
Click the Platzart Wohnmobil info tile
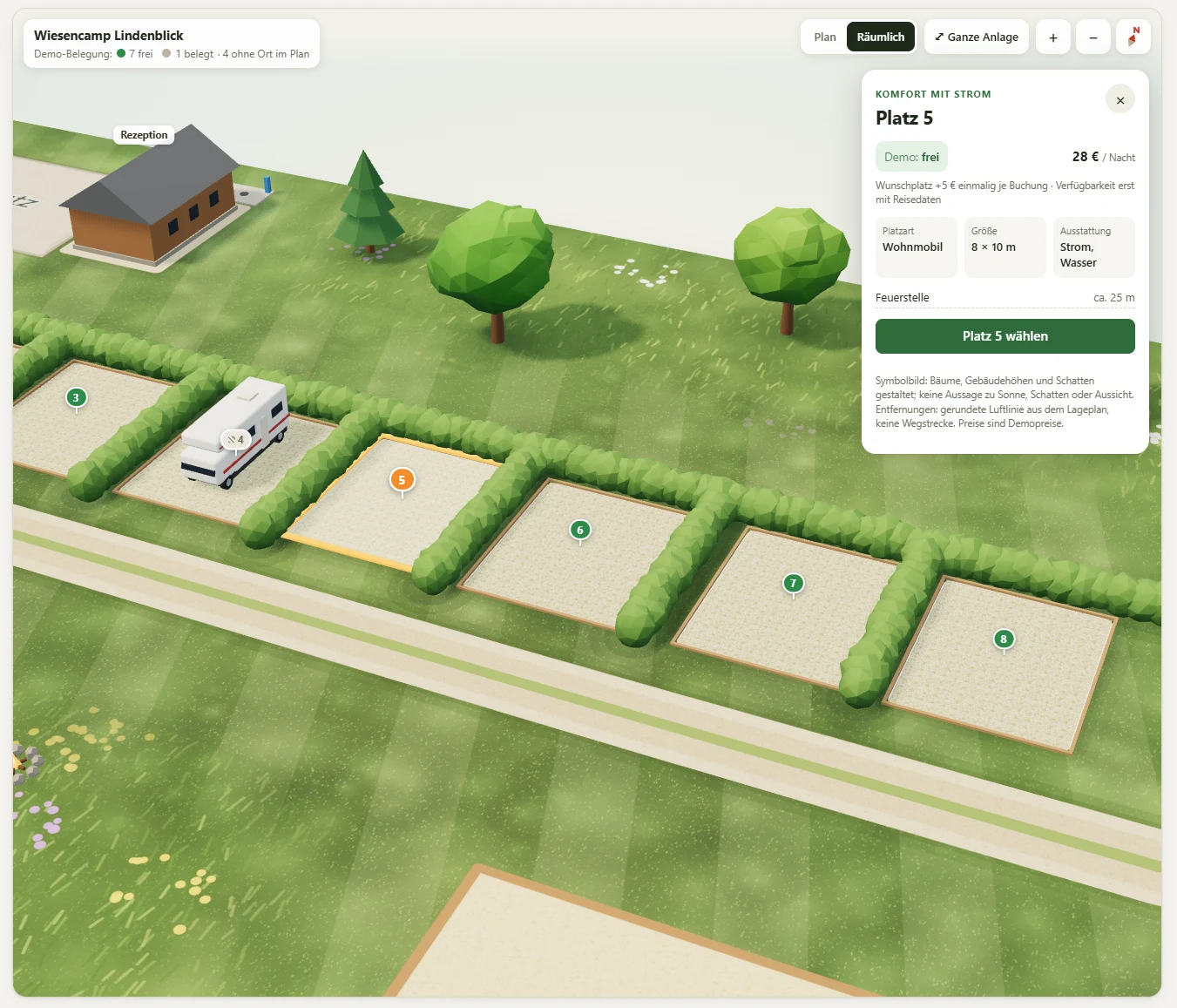pos(916,247)
